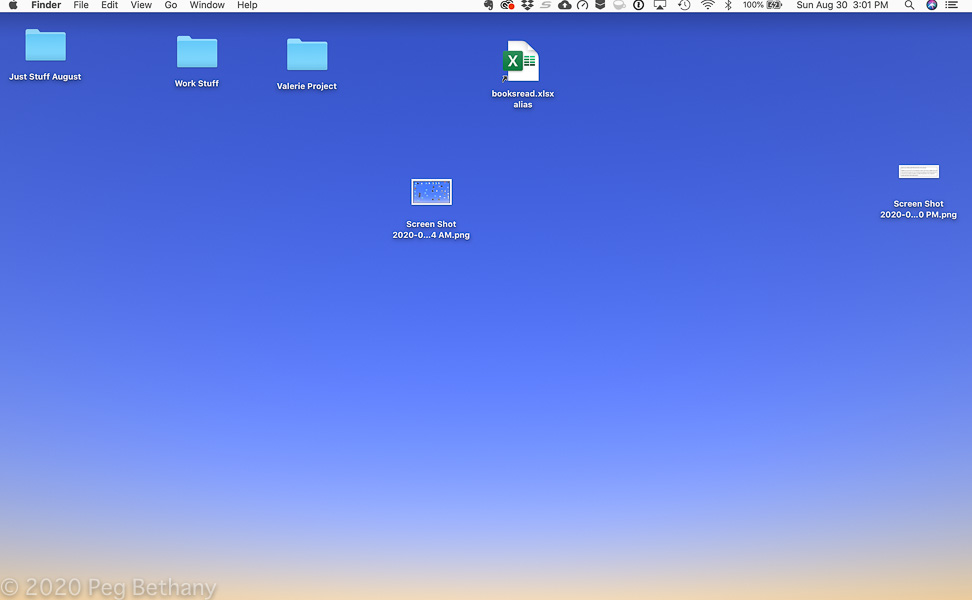
Task: Select the Just Stuff August folder icon
Action: pyautogui.click(x=45, y=45)
